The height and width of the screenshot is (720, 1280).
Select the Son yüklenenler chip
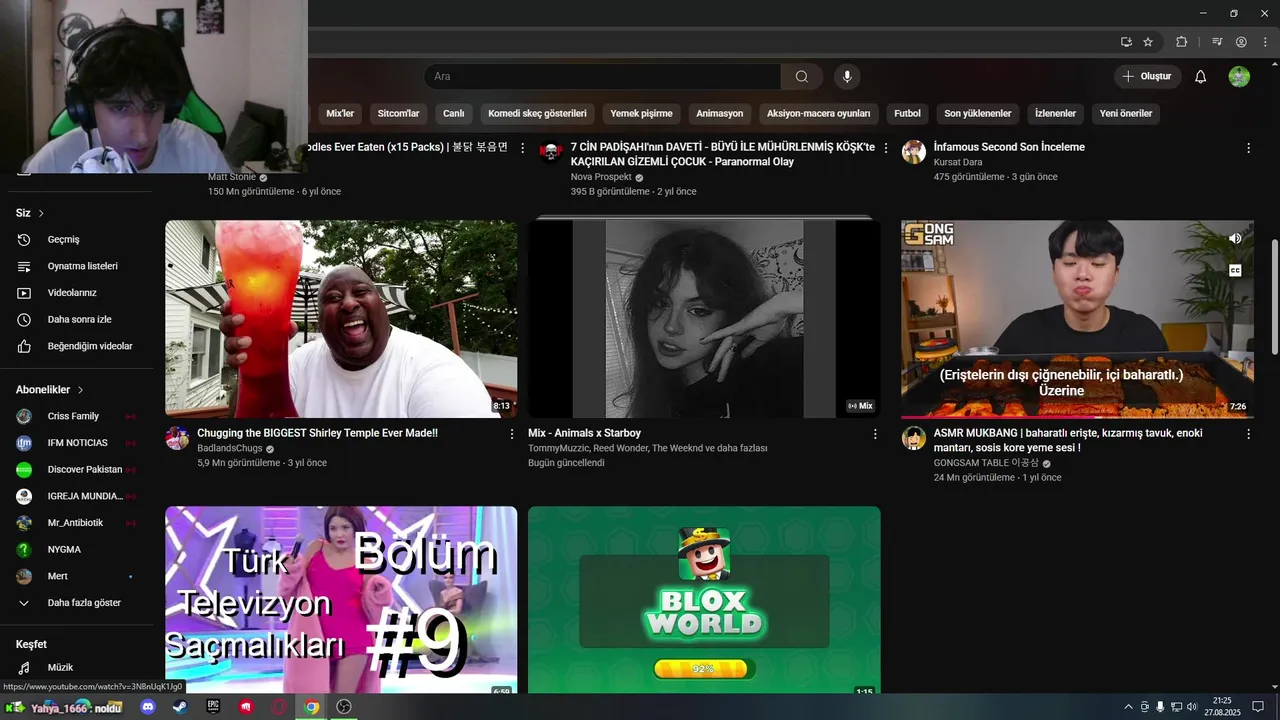(977, 113)
